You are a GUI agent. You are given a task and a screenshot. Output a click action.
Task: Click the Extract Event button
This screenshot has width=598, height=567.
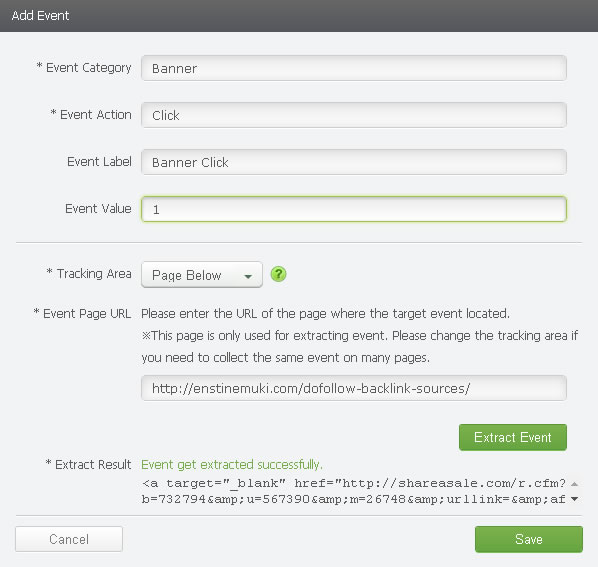click(513, 437)
